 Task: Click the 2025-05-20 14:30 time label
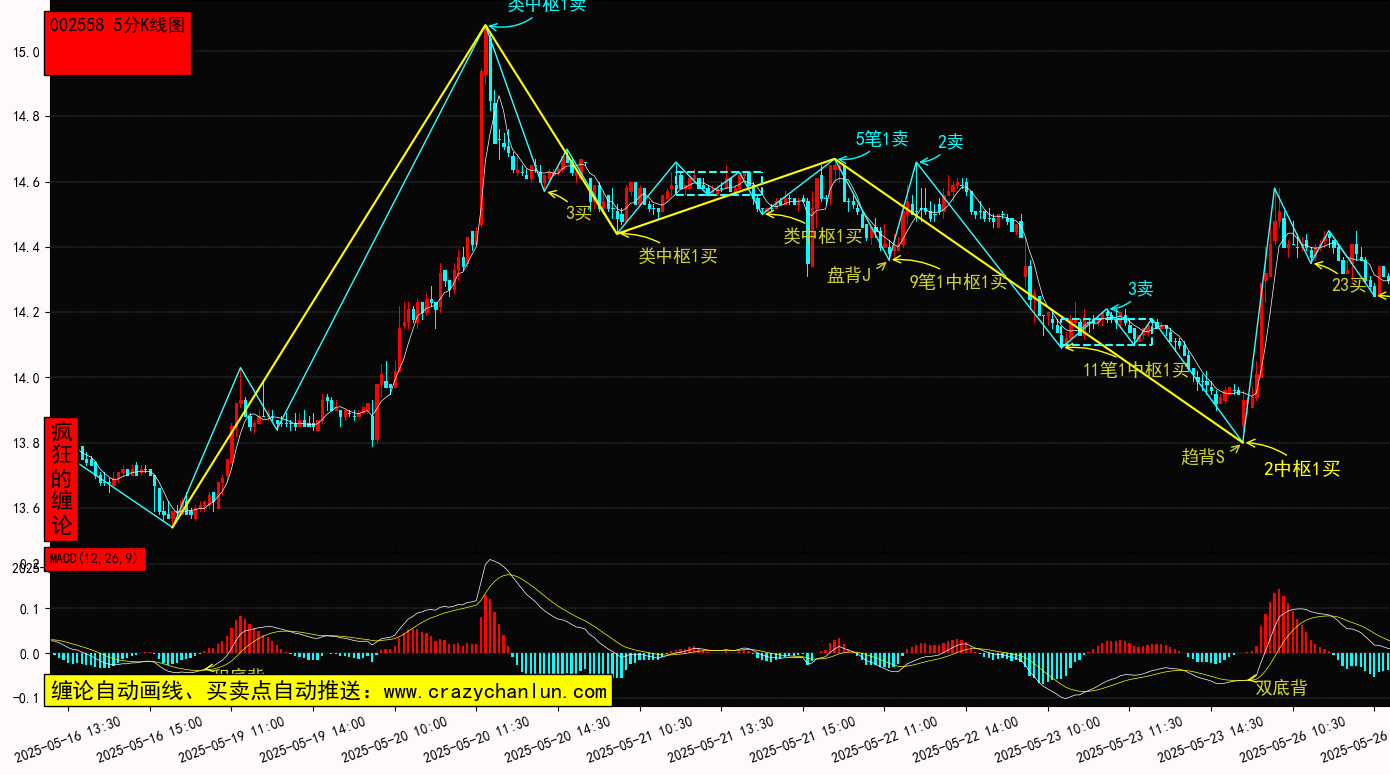[558, 738]
